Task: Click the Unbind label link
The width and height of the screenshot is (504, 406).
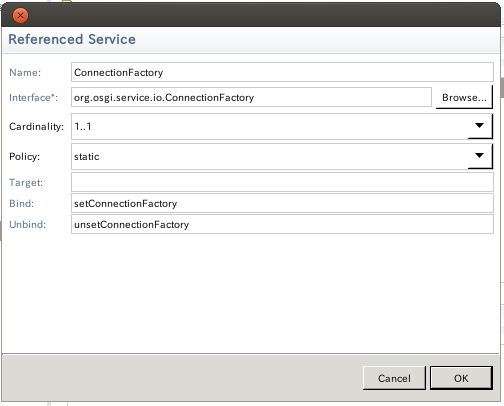Action: [x=27, y=224]
